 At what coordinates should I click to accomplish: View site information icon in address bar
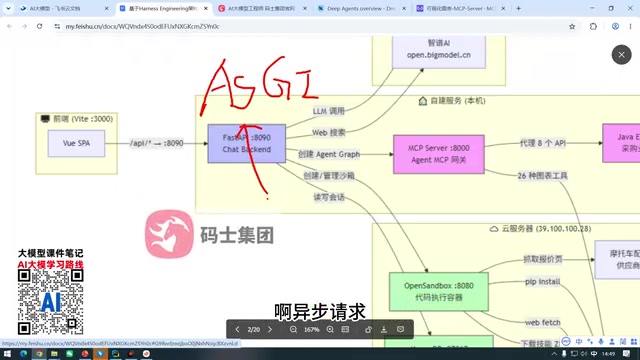pos(57,26)
